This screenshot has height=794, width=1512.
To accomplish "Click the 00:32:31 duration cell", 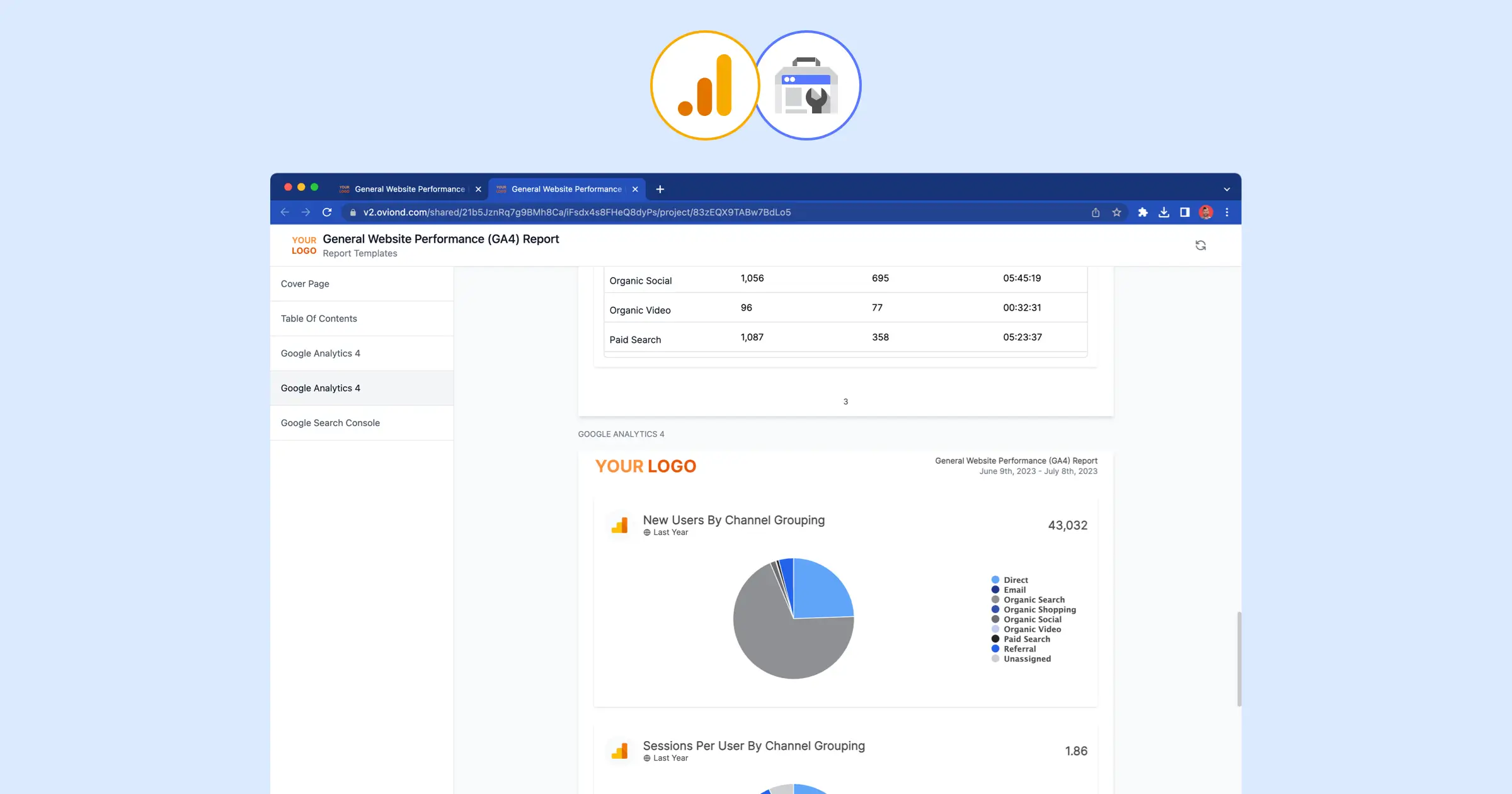I will 1022,308.
